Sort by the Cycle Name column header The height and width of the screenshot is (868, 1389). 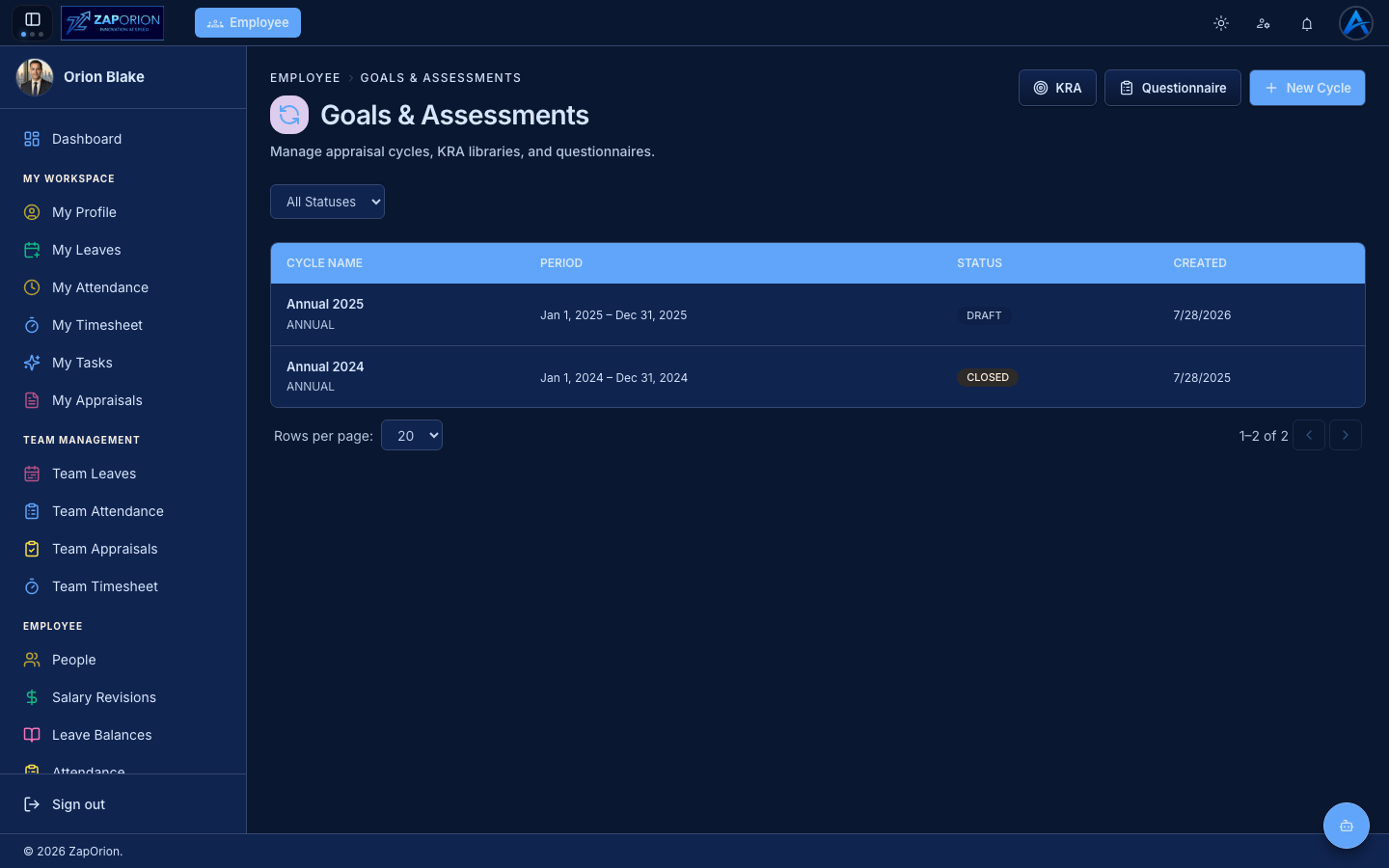click(324, 263)
